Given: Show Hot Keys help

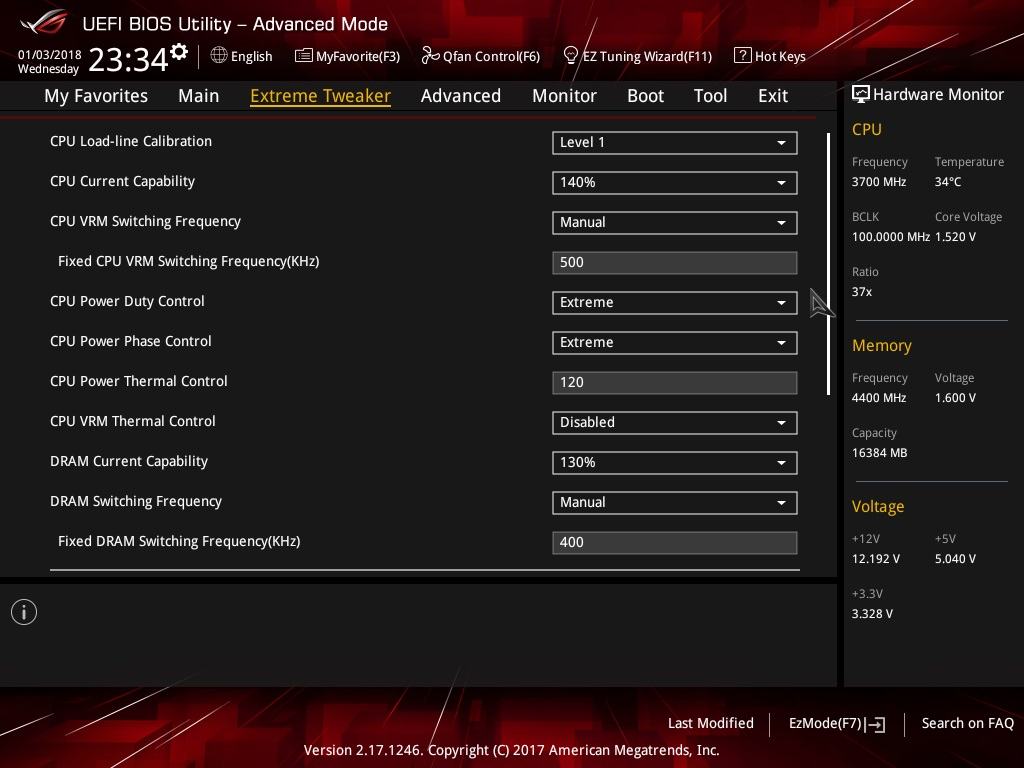Looking at the screenshot, I should [770, 56].
